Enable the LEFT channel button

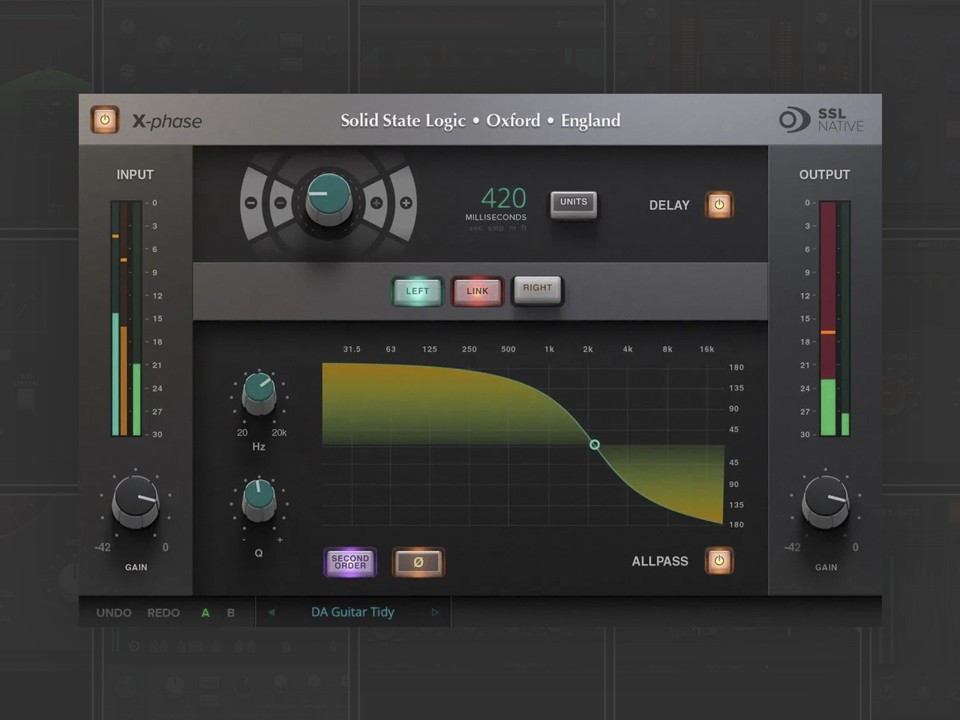(x=417, y=291)
